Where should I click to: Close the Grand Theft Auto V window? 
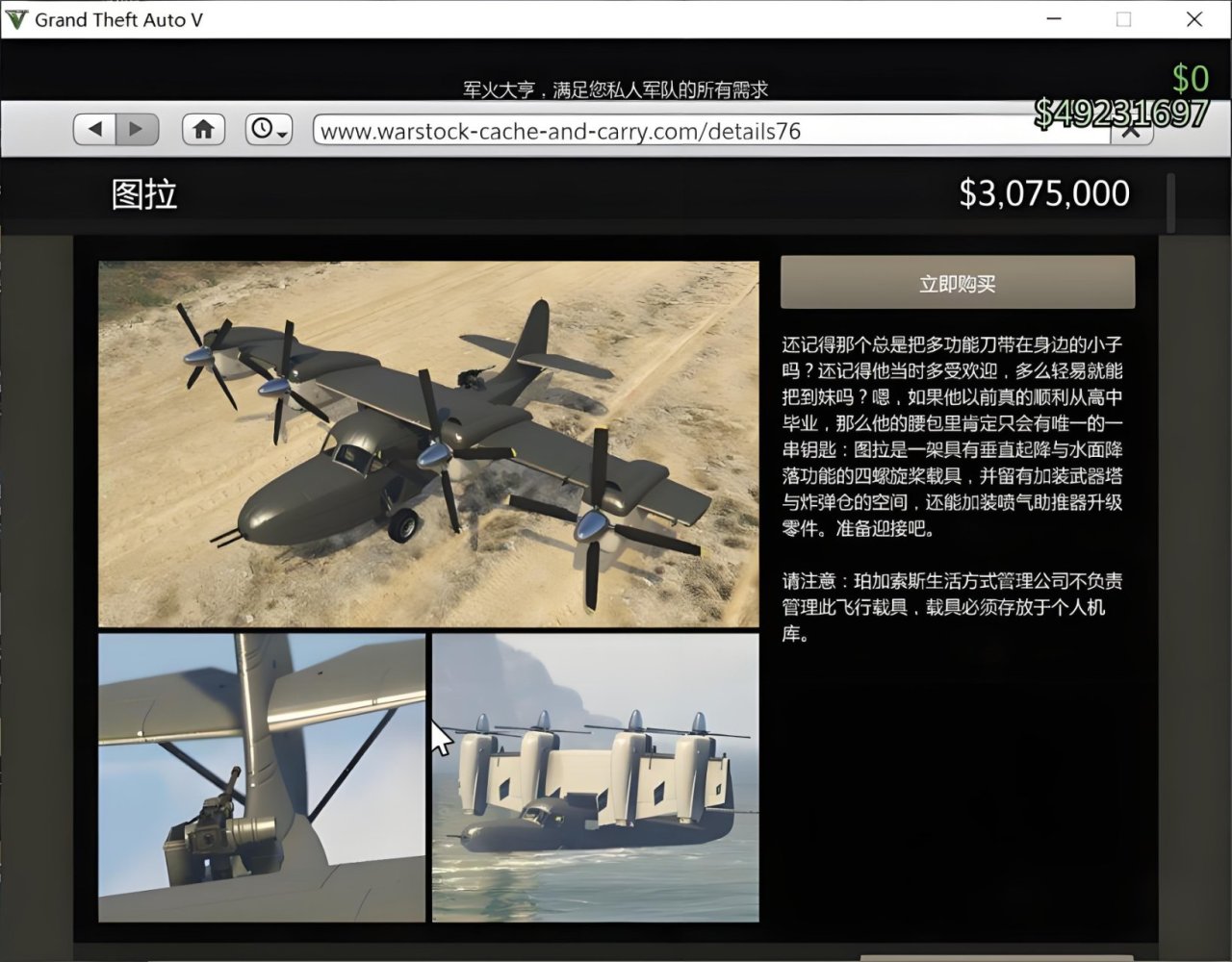pyautogui.click(x=1194, y=19)
